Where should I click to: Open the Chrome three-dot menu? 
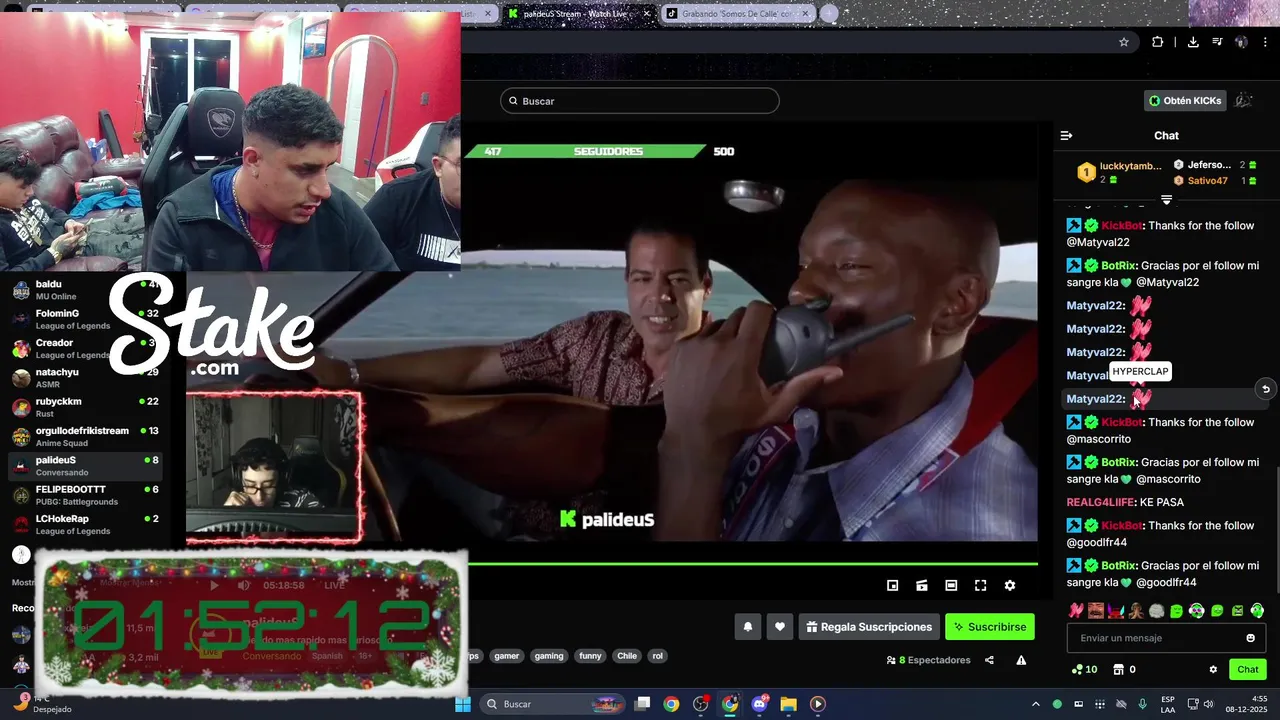click(x=1266, y=42)
